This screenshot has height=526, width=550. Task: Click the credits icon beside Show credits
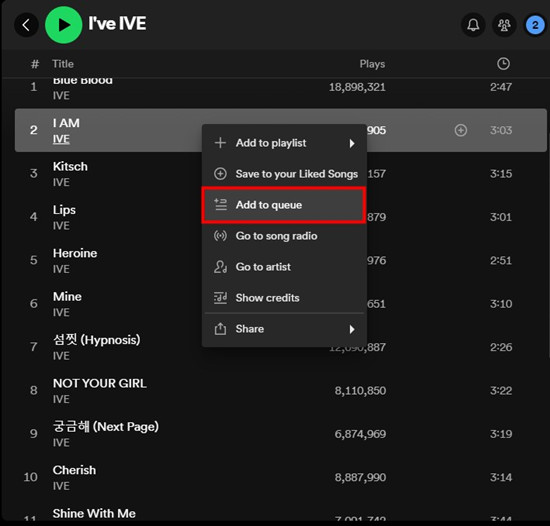click(x=220, y=298)
